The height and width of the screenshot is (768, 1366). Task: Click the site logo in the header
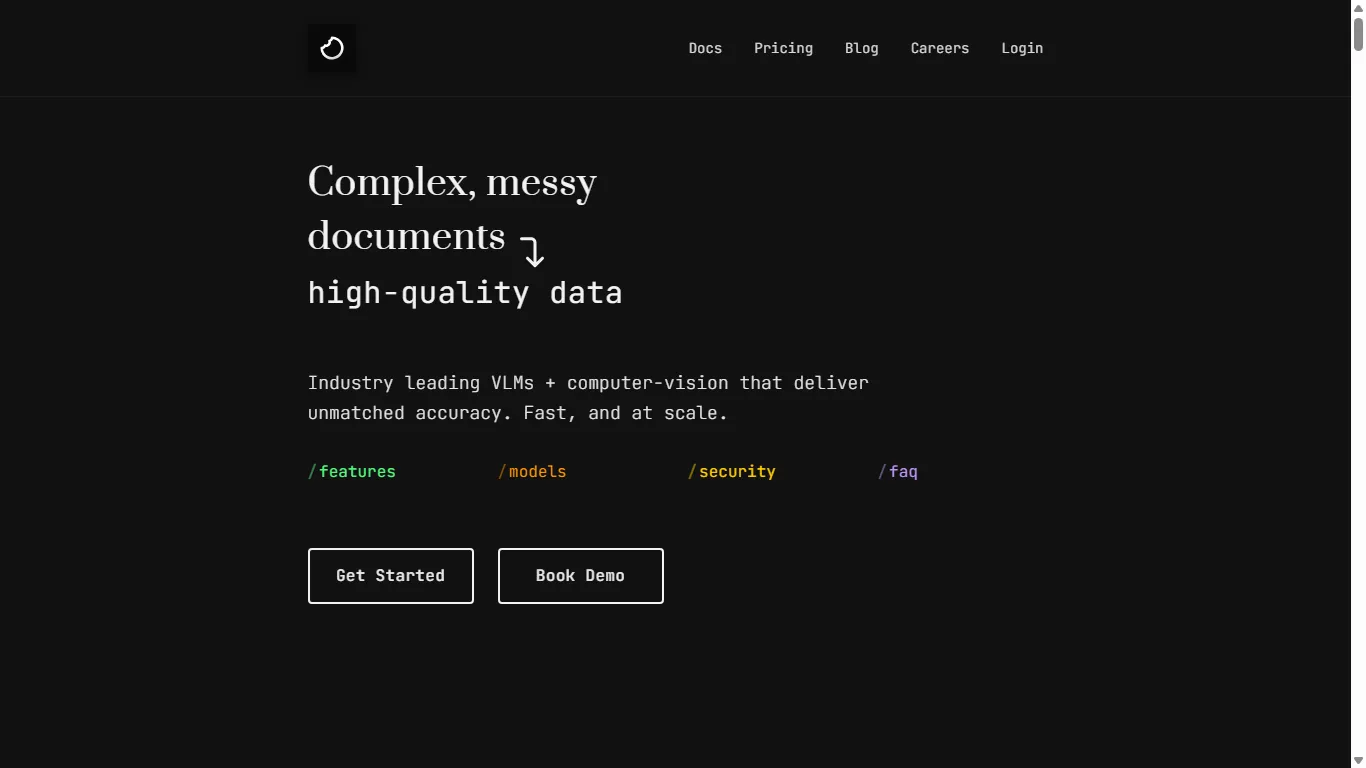[331, 48]
